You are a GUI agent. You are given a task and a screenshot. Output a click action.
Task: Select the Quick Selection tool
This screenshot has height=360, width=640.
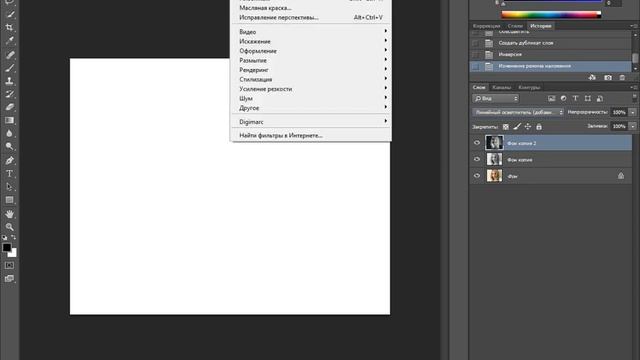[10, 15]
